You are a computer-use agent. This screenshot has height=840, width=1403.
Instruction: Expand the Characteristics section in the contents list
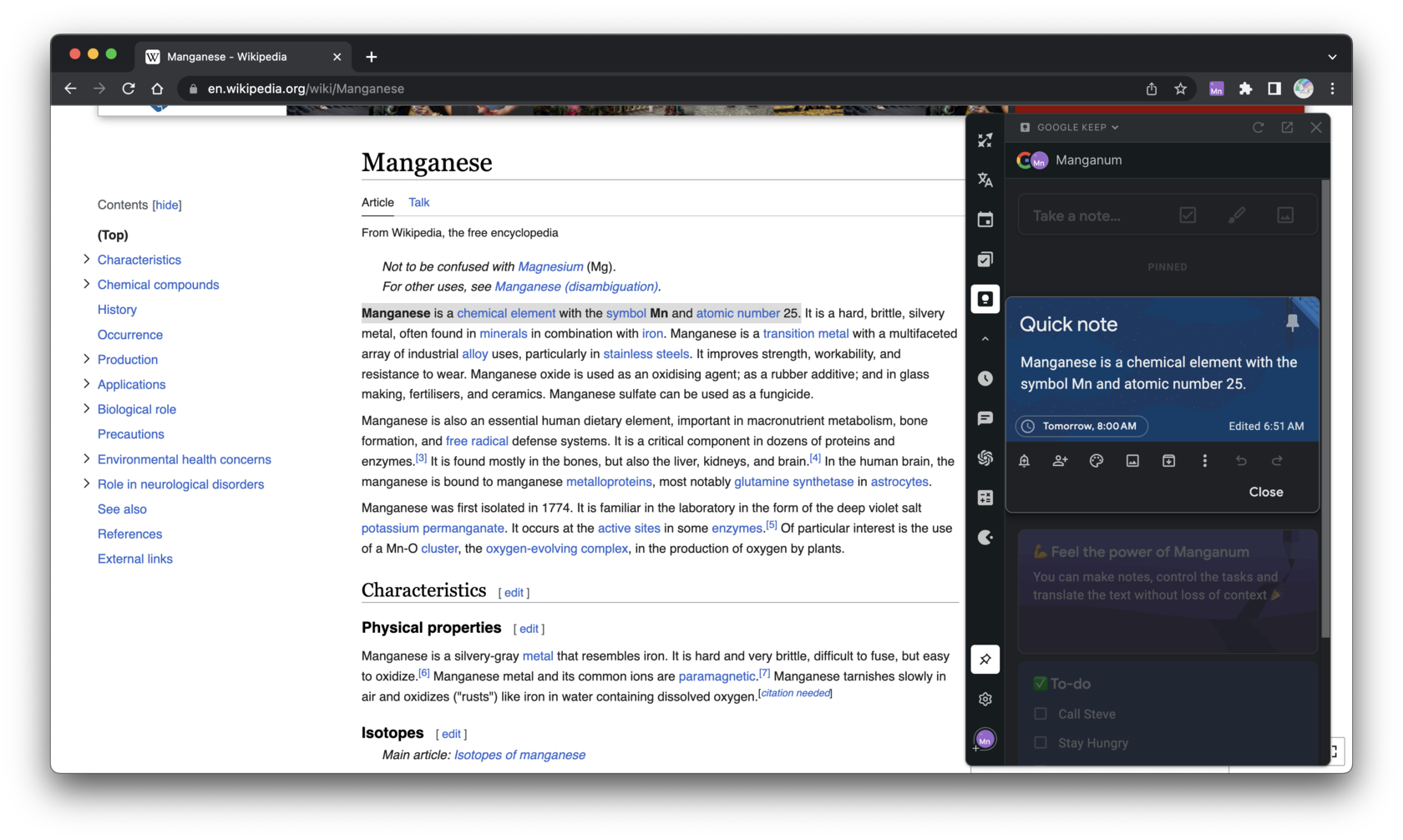(86, 260)
